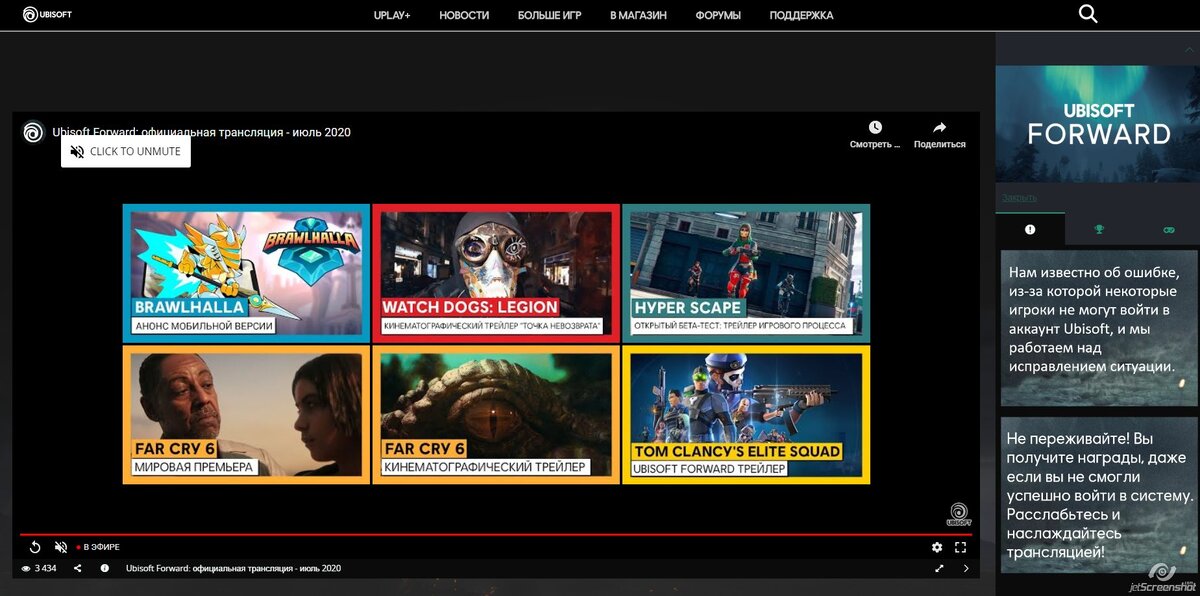Click the right chevron under the player
The width and height of the screenshot is (1200, 596).
966,568
